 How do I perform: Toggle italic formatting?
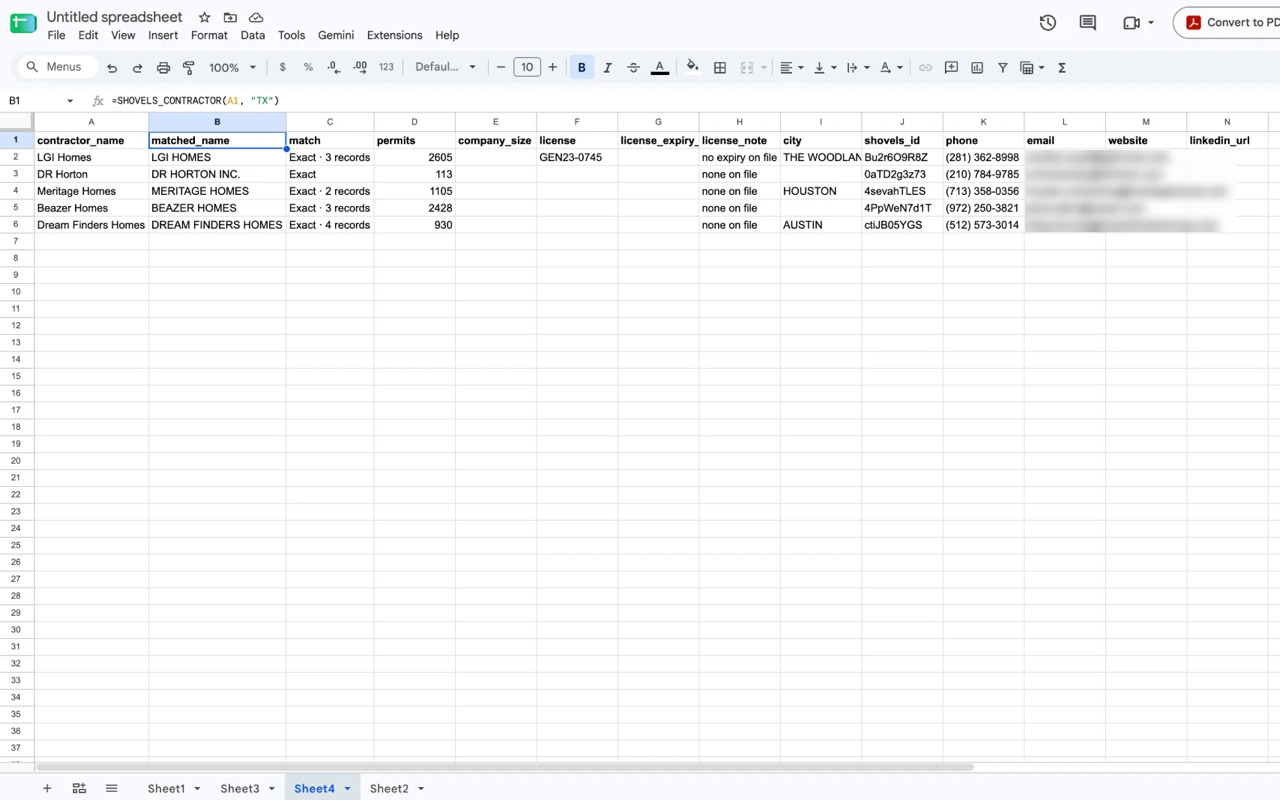(x=607, y=68)
